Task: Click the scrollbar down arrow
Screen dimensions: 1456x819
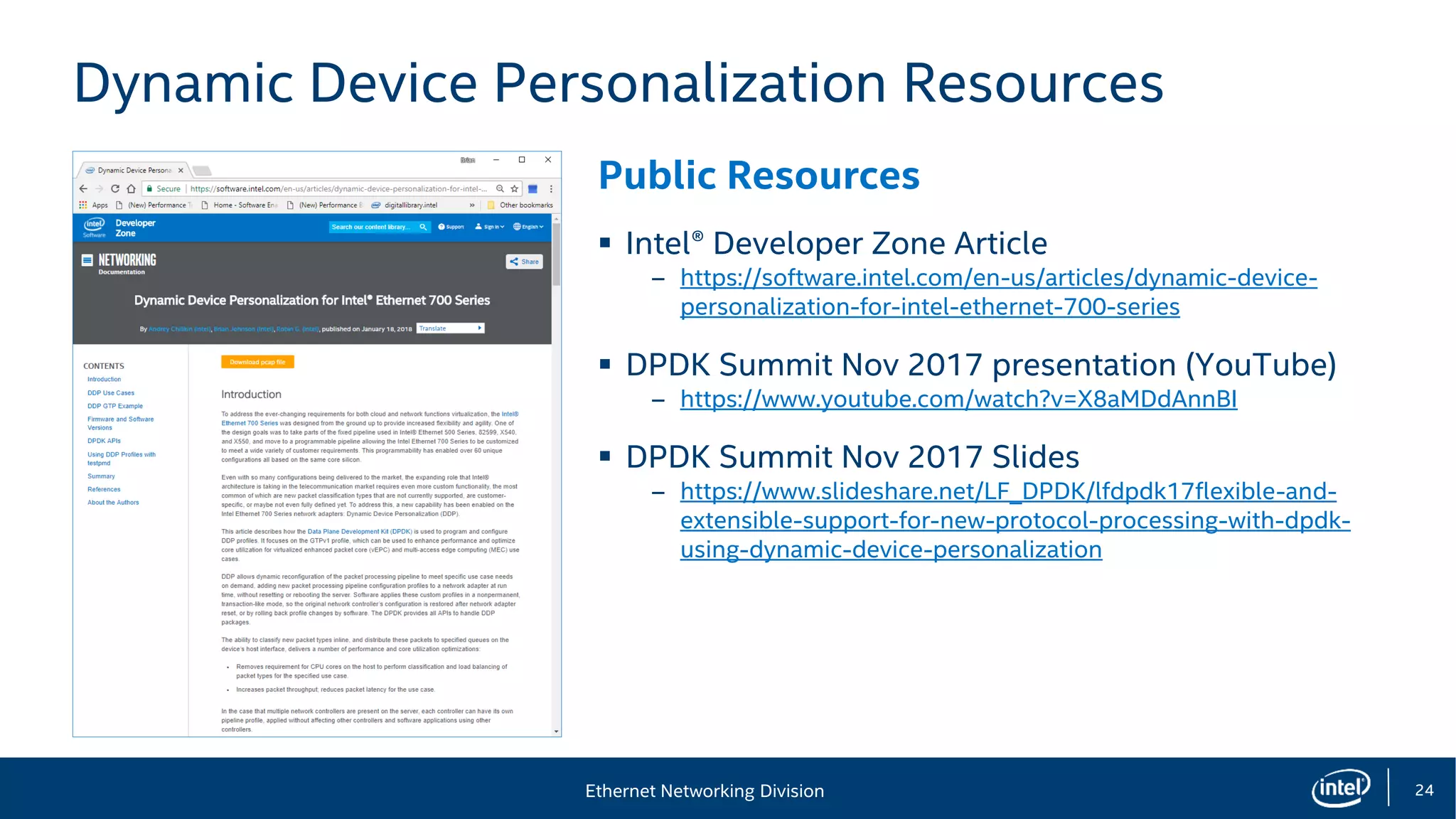Action: pos(557,732)
